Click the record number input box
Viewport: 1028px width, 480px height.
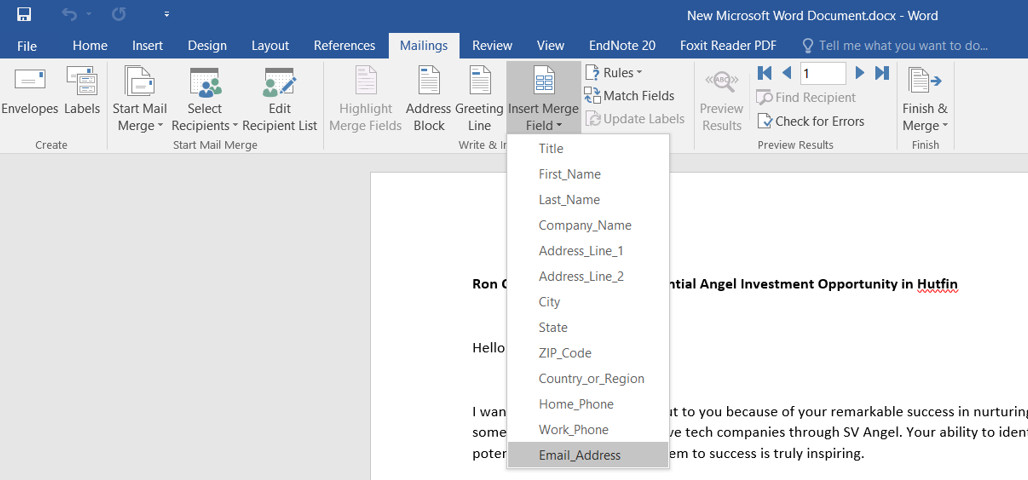pos(822,73)
